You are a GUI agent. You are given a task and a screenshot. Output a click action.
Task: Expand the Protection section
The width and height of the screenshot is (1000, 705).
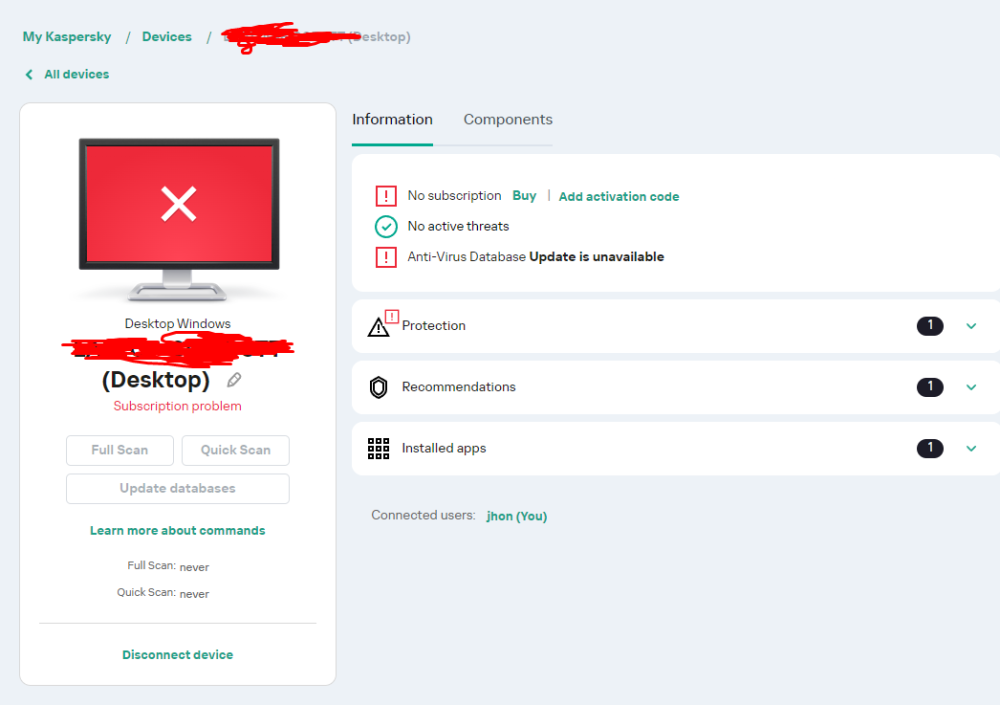(971, 325)
